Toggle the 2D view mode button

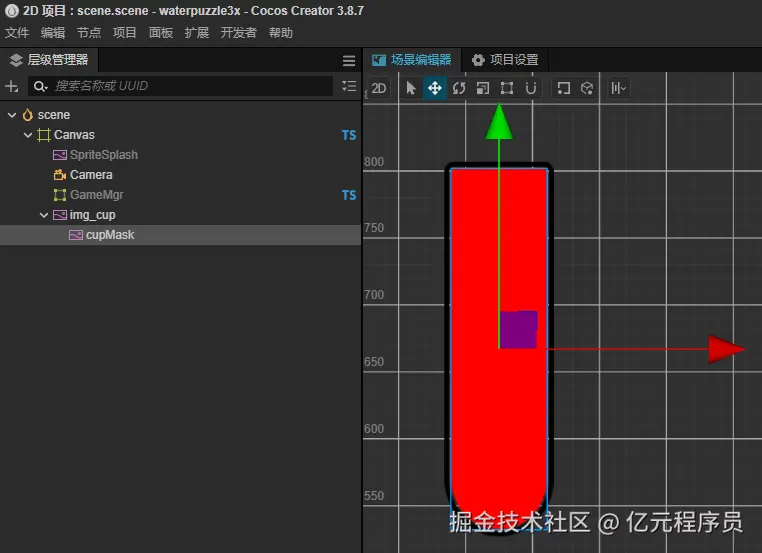(x=379, y=88)
